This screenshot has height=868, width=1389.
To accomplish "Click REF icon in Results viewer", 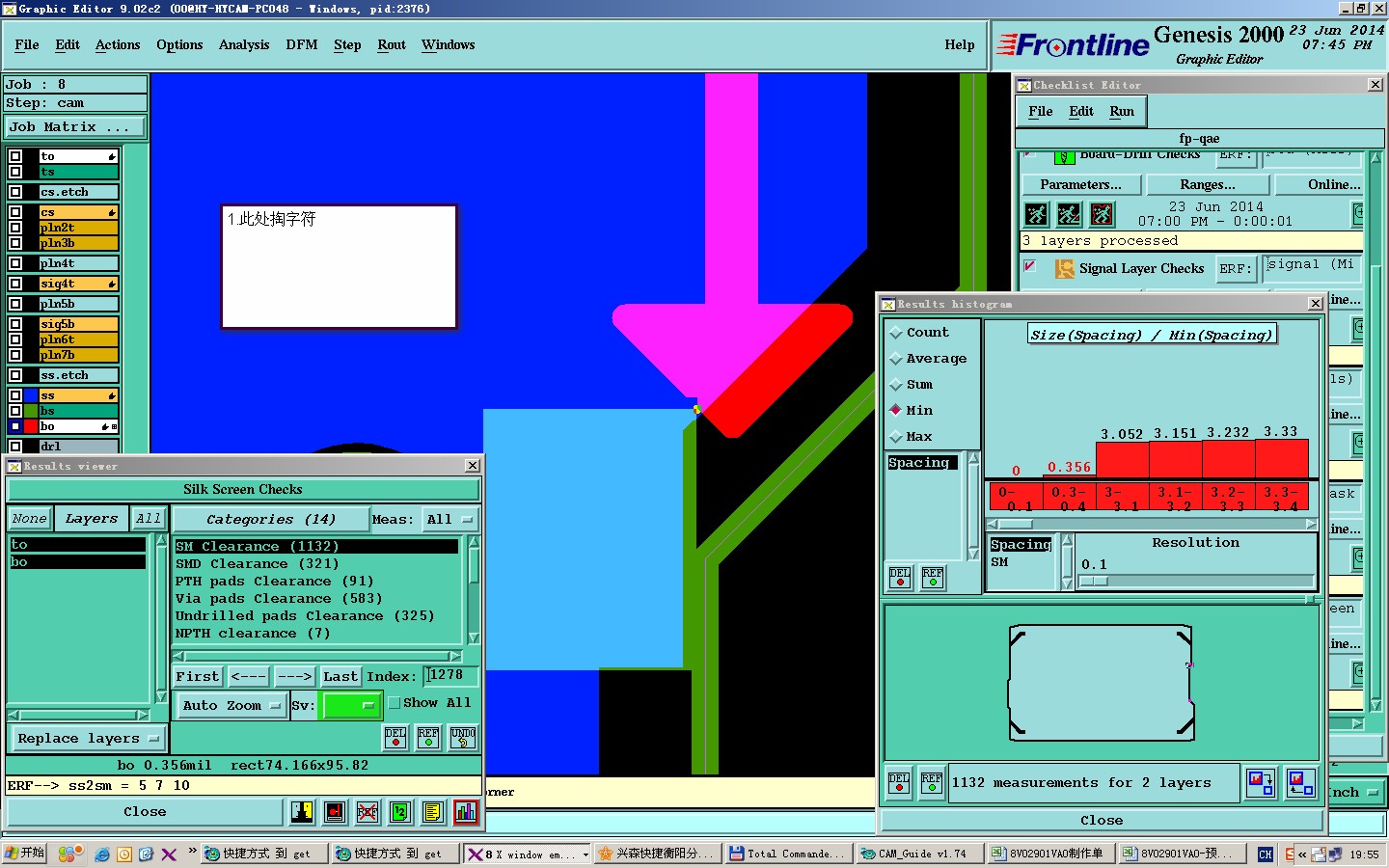I will coord(429,738).
